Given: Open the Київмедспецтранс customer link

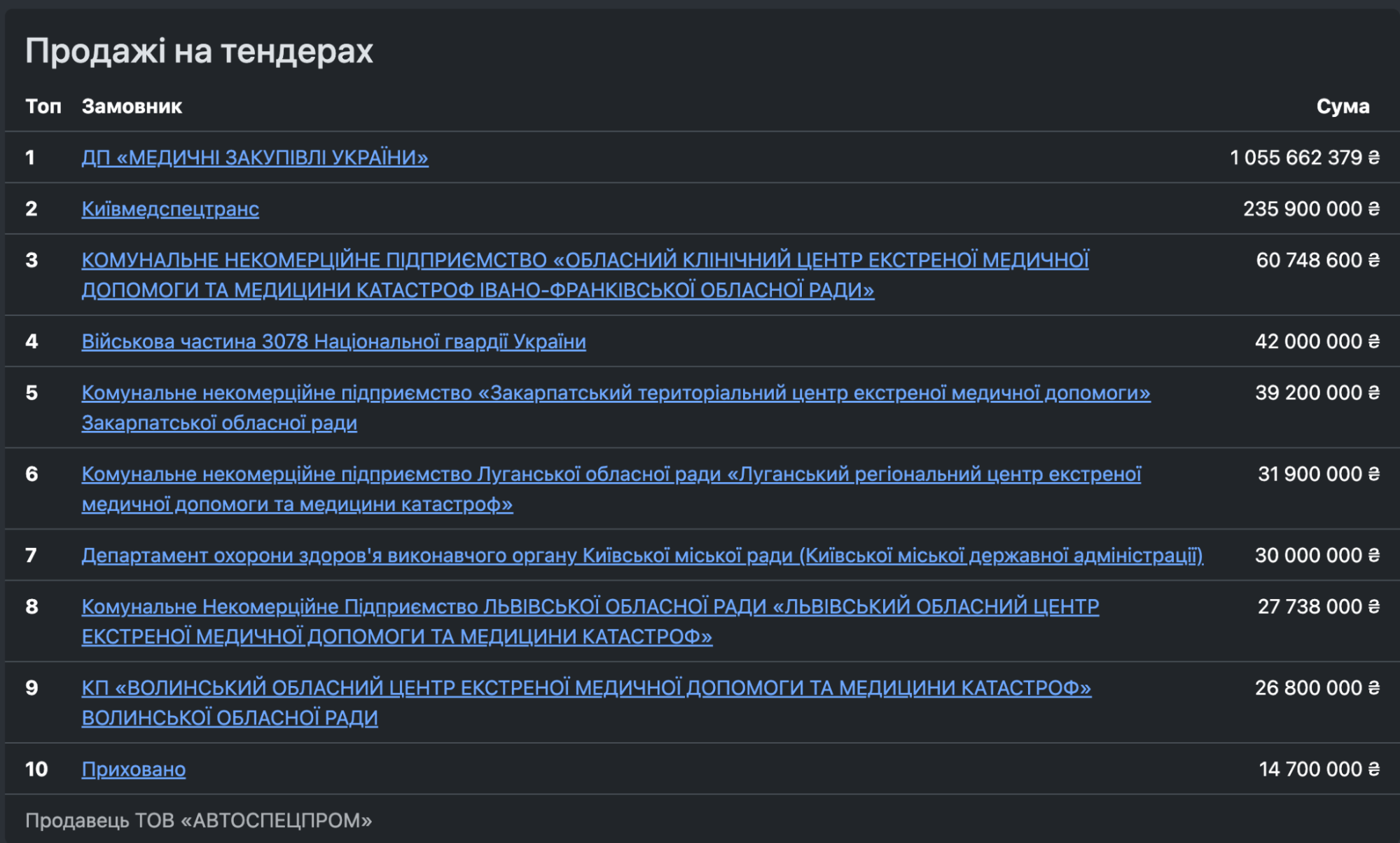Looking at the screenshot, I should (x=170, y=209).
